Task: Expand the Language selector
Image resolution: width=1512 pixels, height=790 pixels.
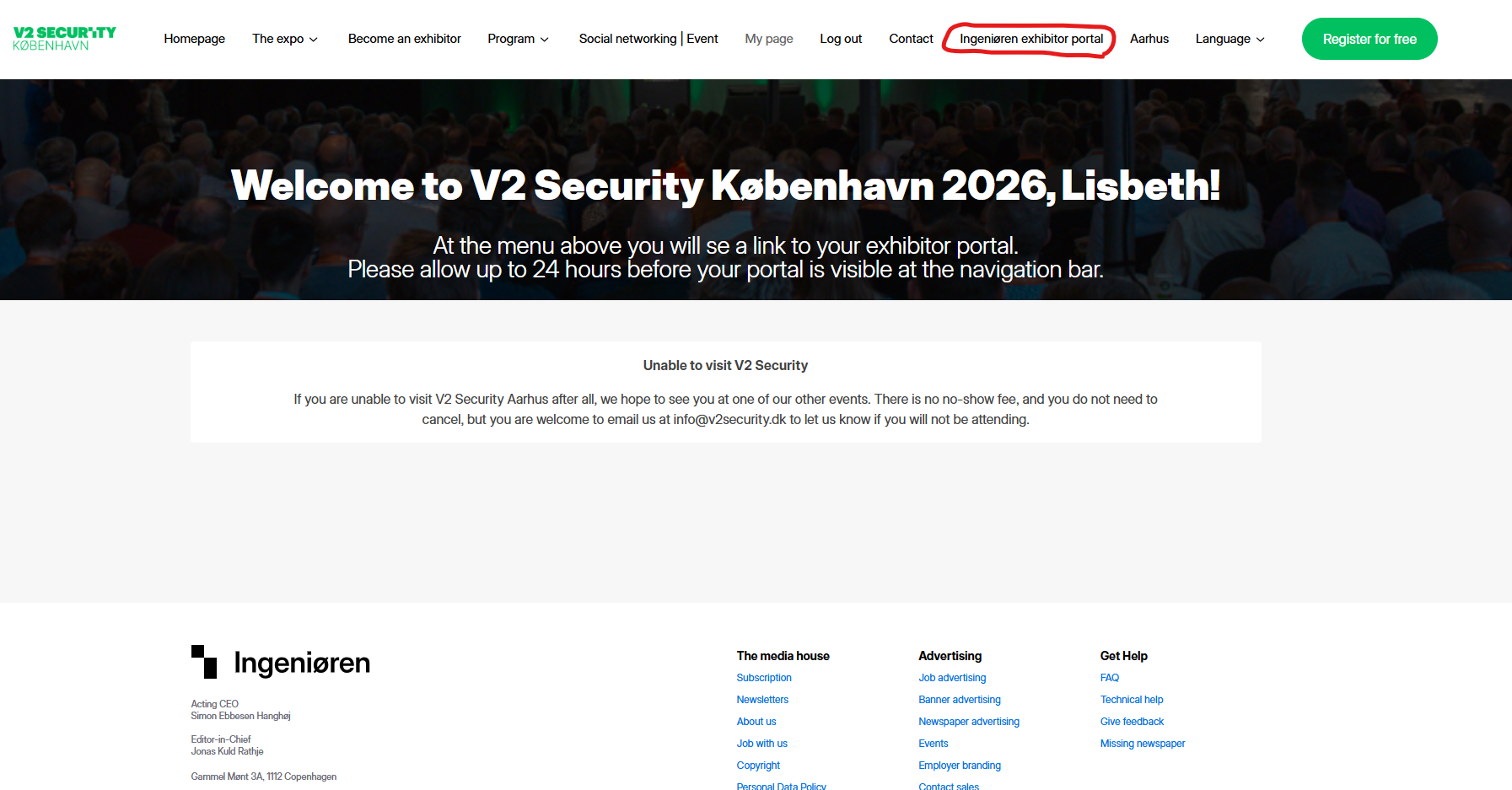Action: coord(1230,39)
